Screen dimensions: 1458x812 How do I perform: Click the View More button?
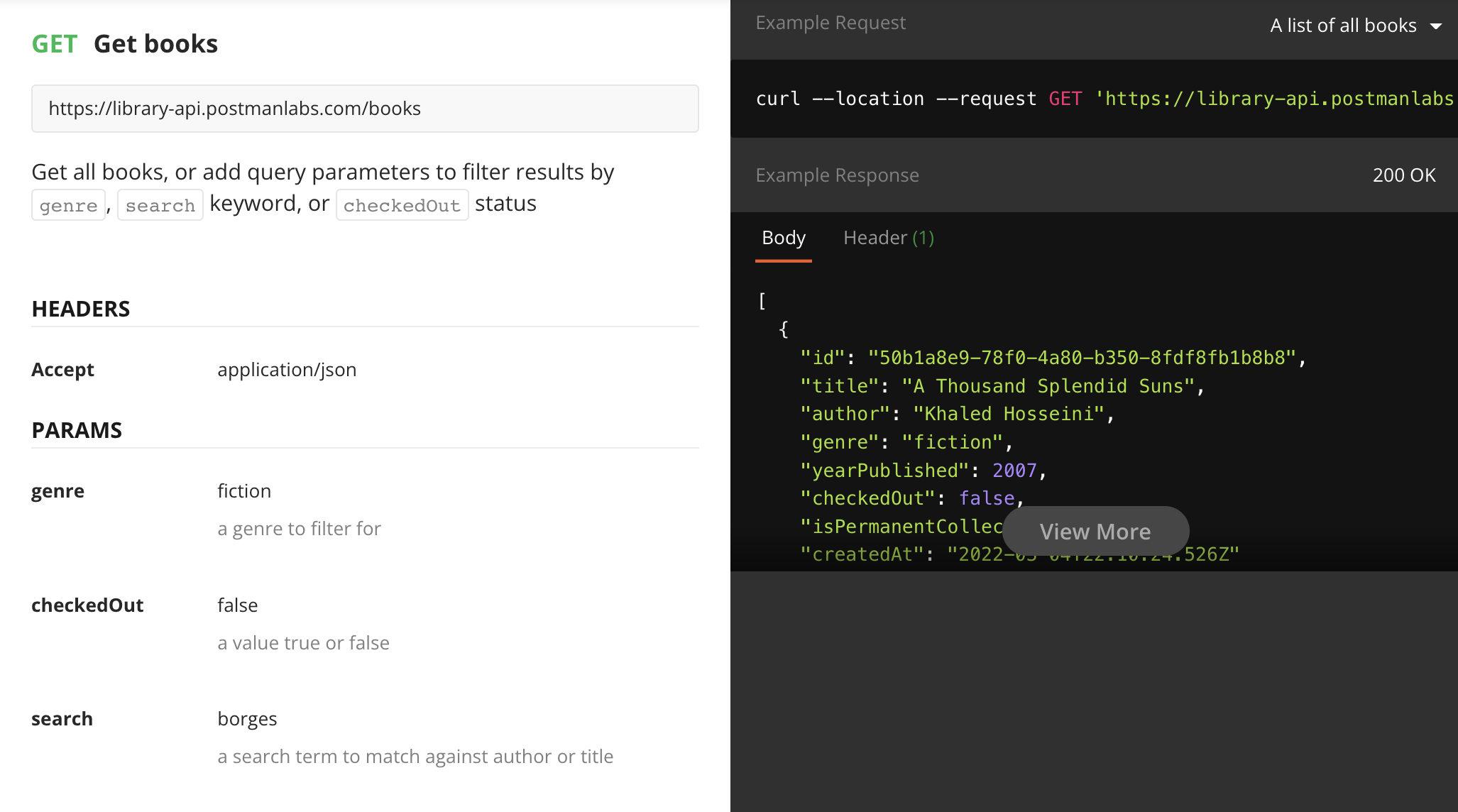(x=1095, y=531)
